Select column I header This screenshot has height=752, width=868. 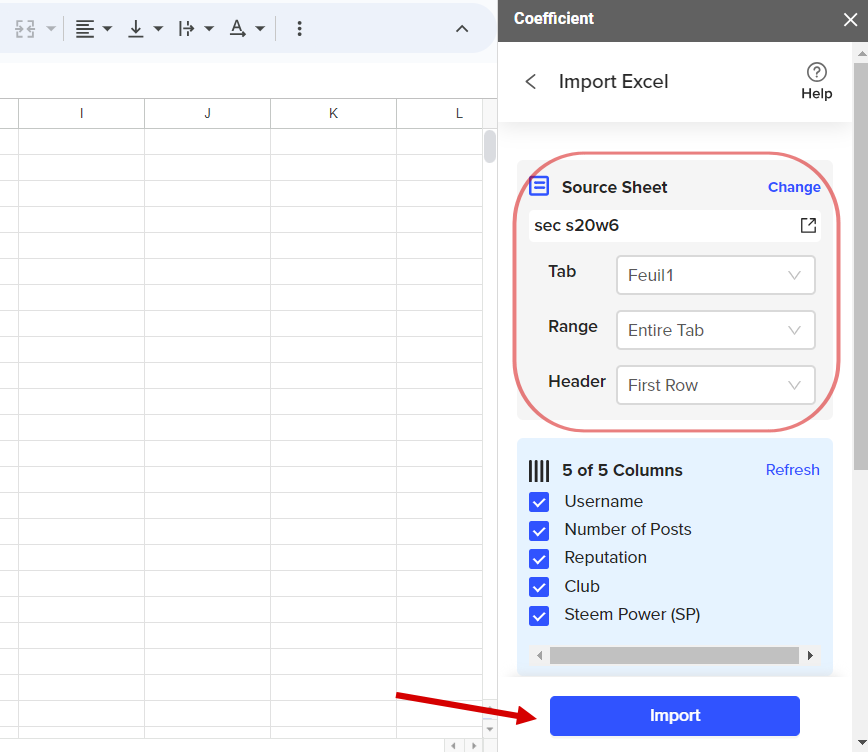[x=81, y=114]
